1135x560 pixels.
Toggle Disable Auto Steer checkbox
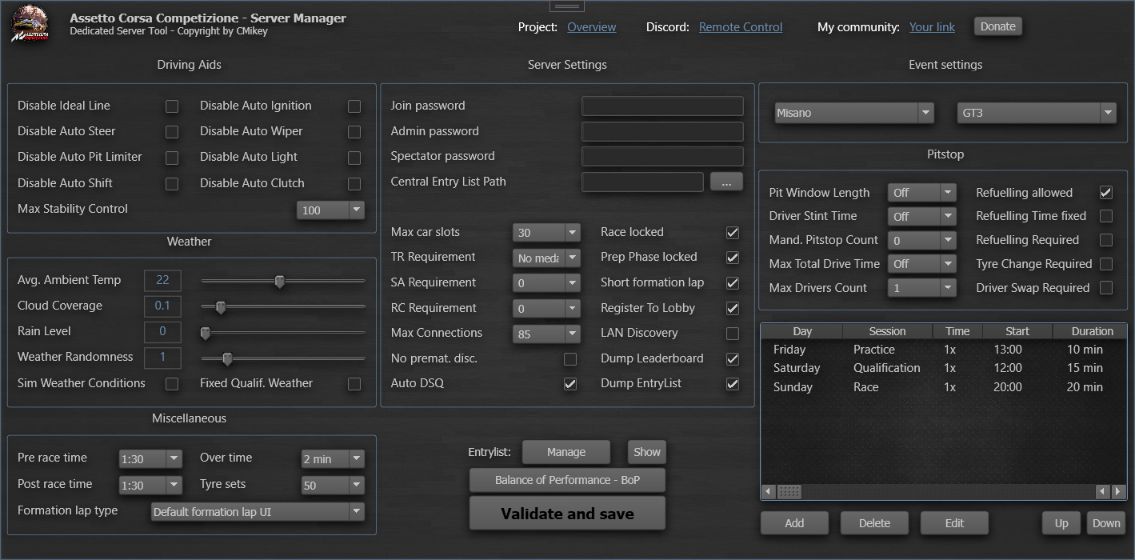[x=172, y=132]
